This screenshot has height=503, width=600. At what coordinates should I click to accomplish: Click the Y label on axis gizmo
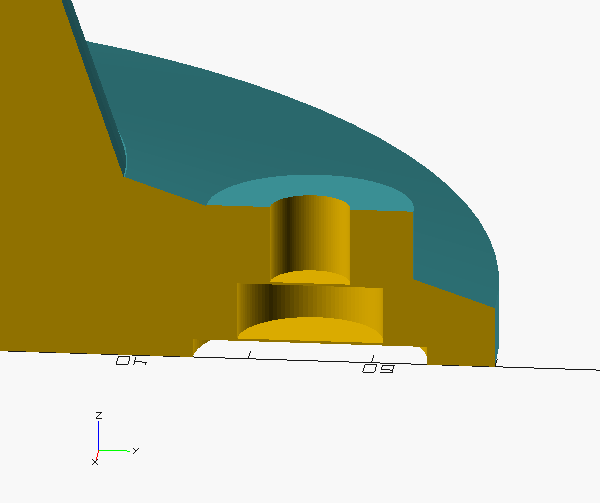135,451
